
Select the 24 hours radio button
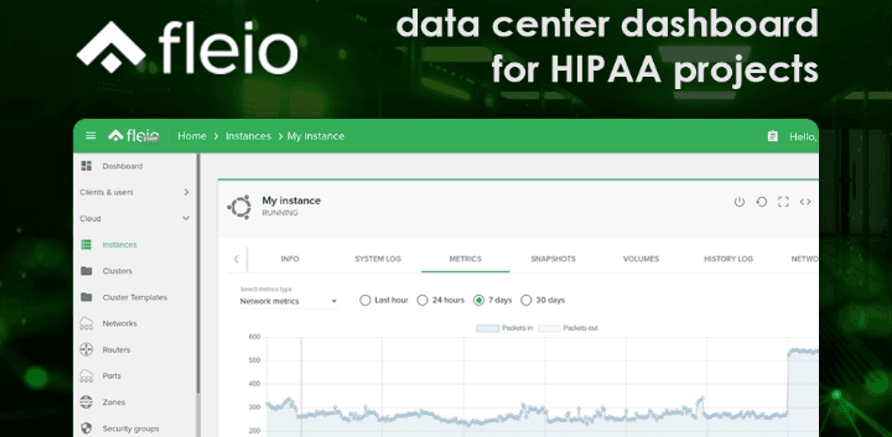[422, 300]
